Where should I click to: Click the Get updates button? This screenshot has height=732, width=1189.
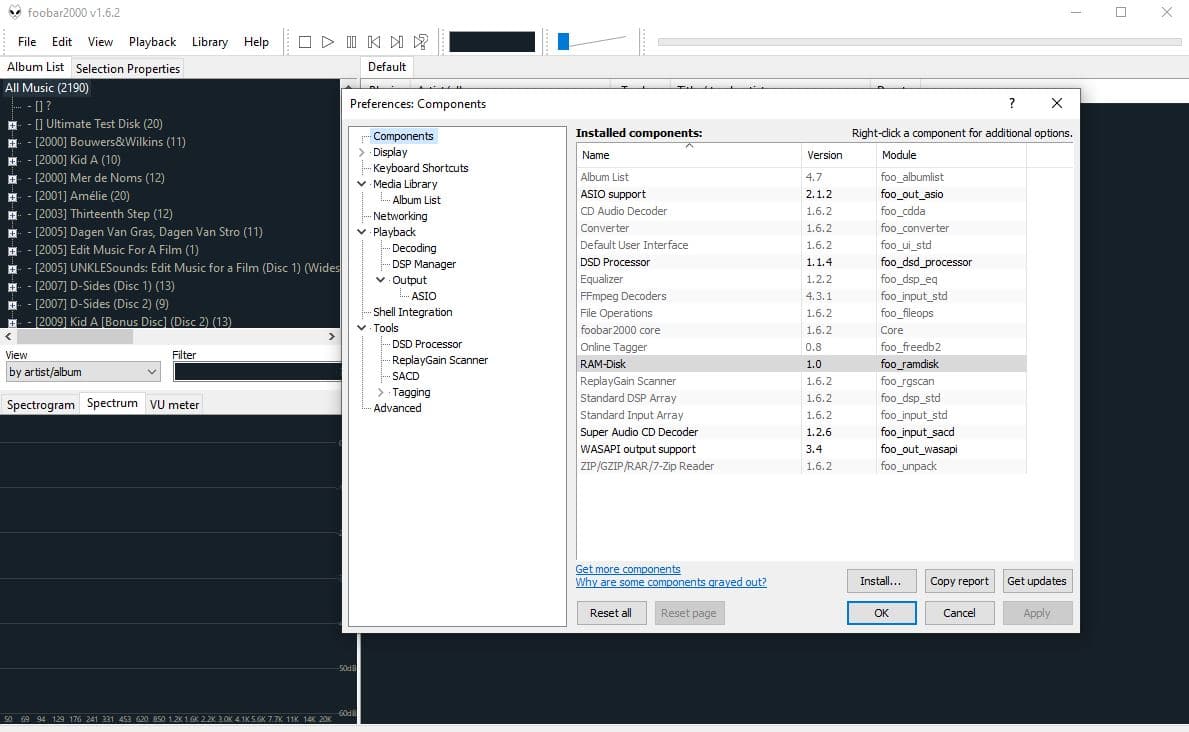[1037, 581]
